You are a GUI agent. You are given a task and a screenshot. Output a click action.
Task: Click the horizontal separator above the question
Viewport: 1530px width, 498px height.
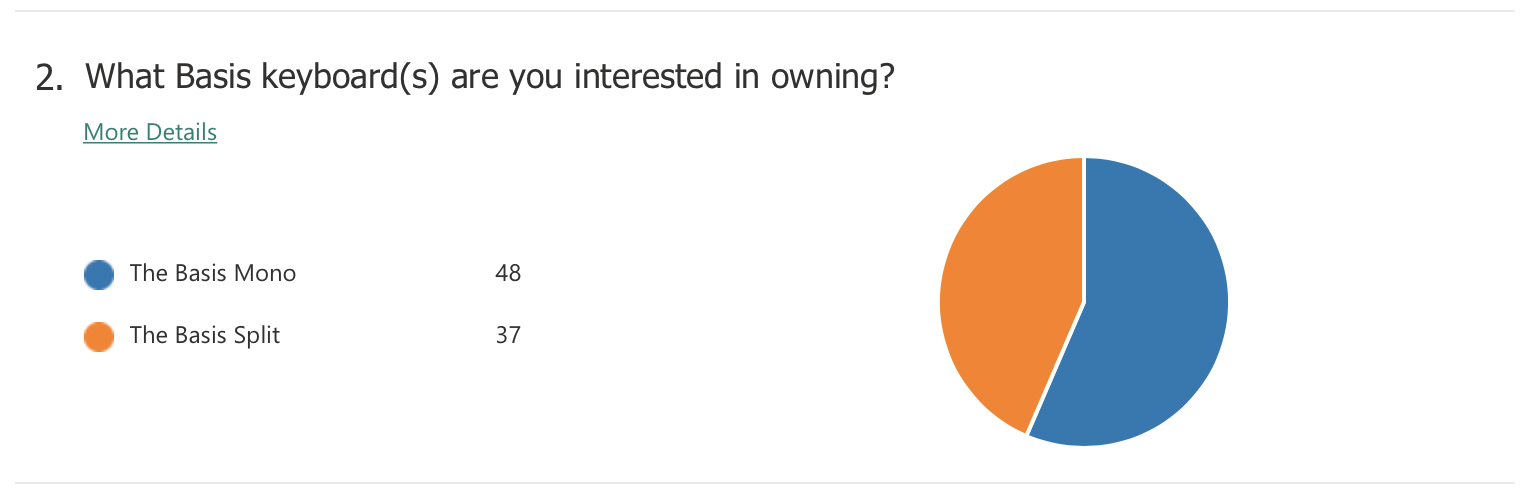(765, 11)
